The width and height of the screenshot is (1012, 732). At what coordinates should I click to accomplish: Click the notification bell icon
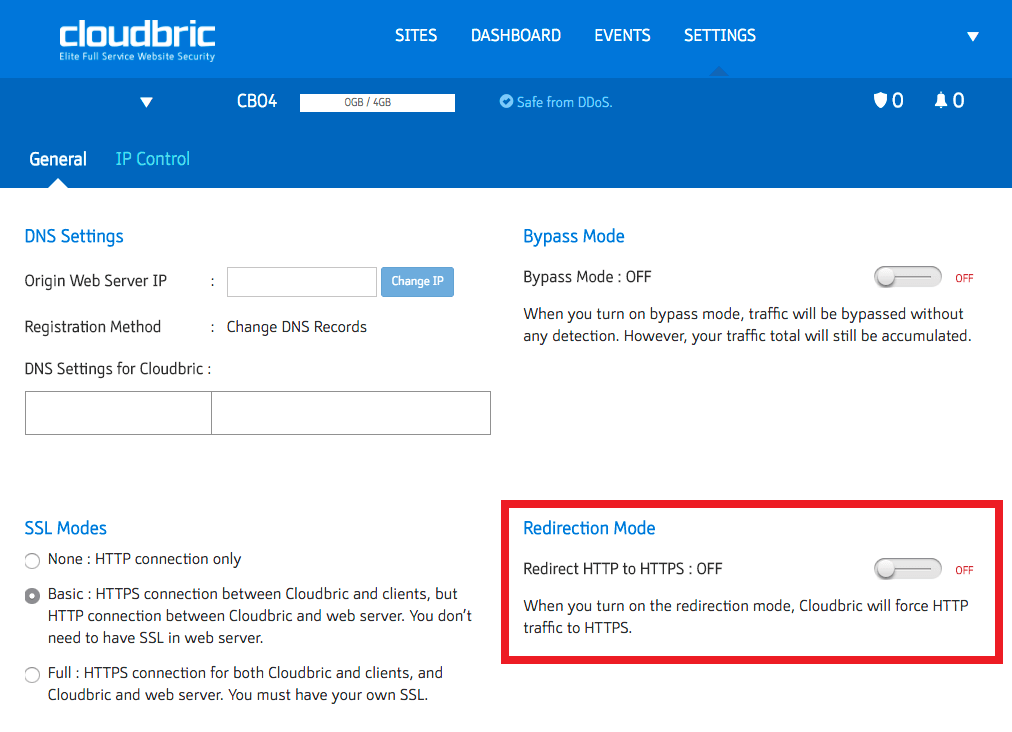click(x=941, y=101)
